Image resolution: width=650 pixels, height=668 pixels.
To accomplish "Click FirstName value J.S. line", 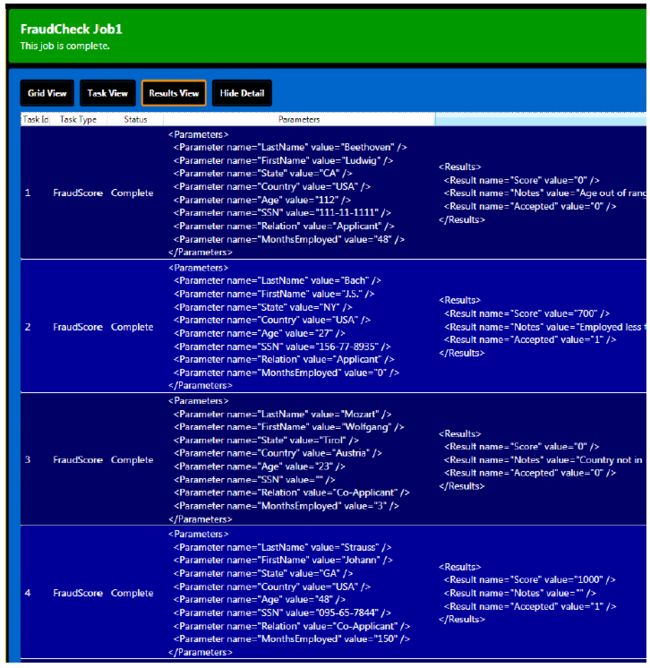I will click(x=274, y=294).
